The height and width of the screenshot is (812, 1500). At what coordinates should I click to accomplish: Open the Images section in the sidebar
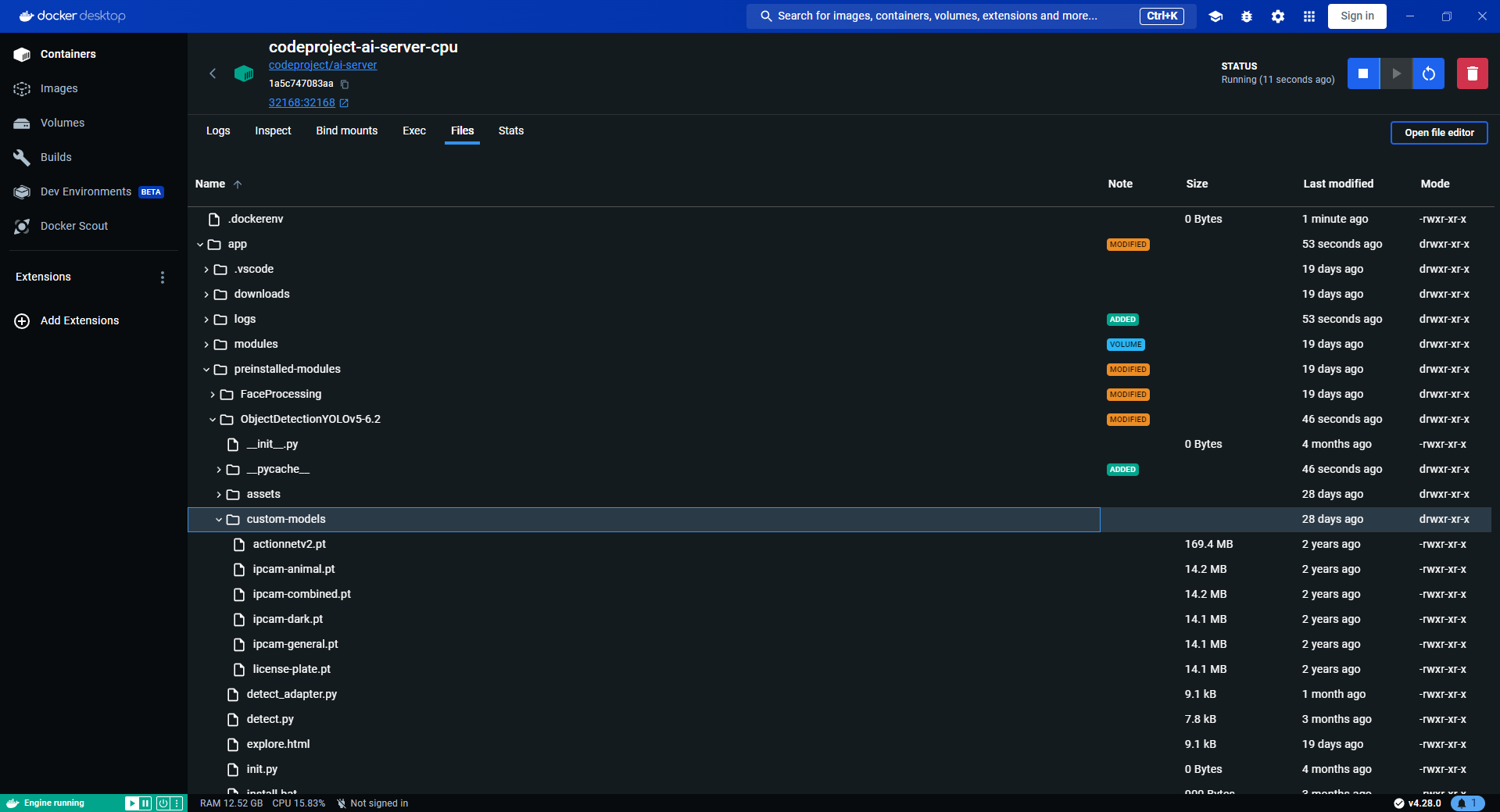[x=59, y=88]
